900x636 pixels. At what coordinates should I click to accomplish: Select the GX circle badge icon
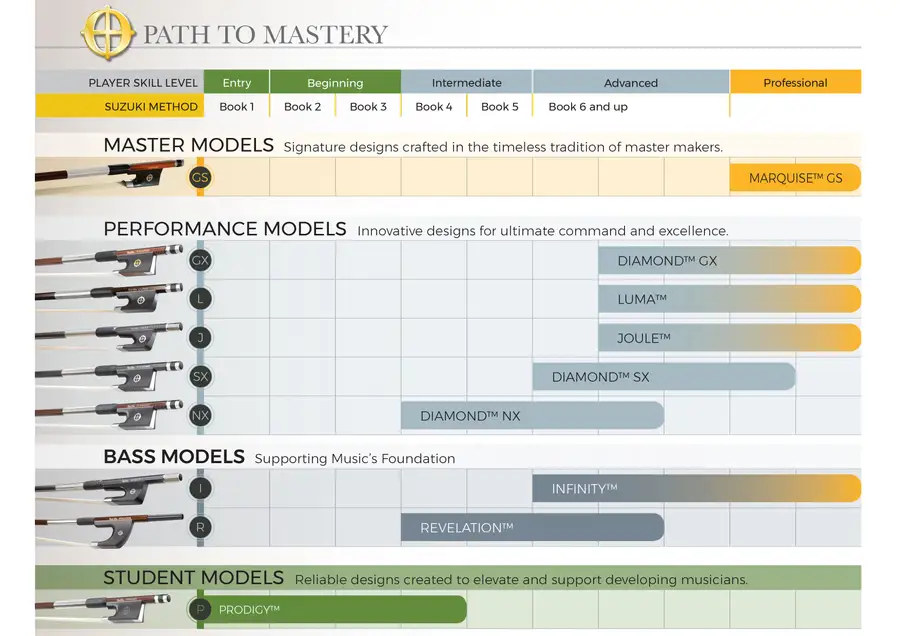tap(200, 261)
